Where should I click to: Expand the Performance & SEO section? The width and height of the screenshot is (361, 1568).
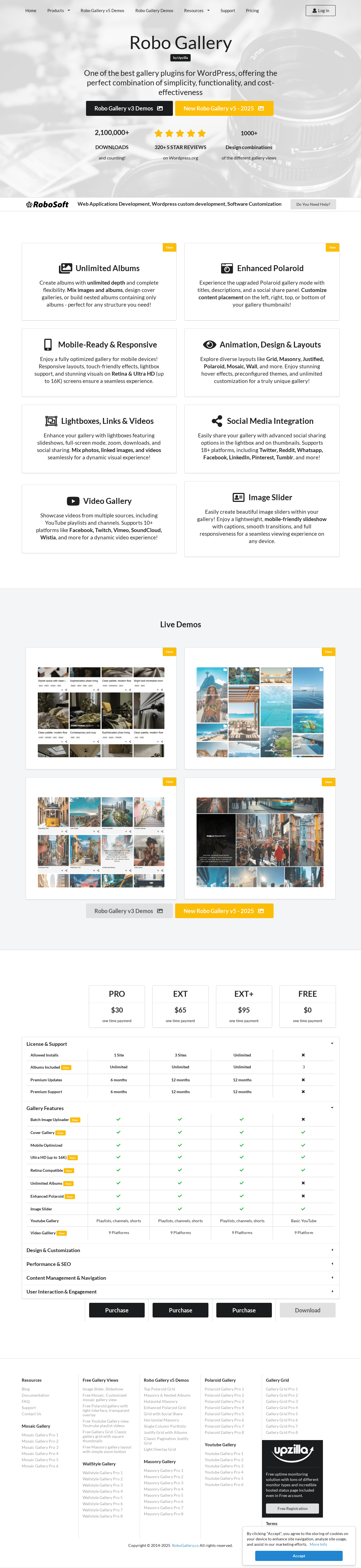coord(181,1264)
